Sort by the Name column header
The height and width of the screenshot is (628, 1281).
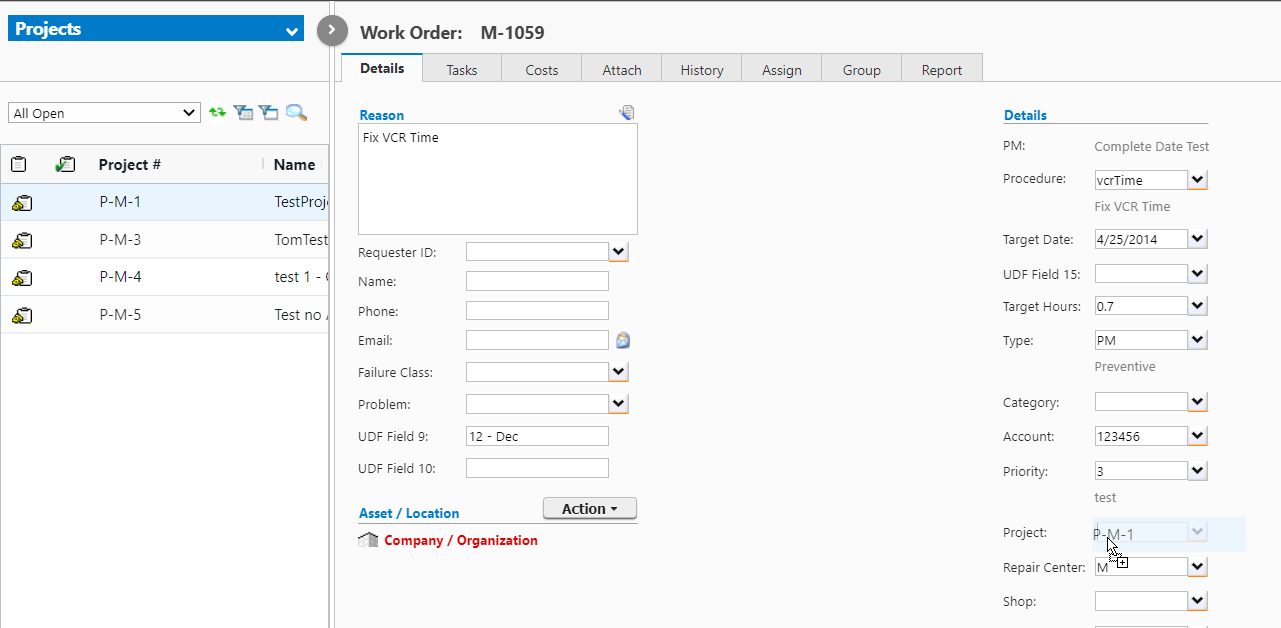[295, 164]
